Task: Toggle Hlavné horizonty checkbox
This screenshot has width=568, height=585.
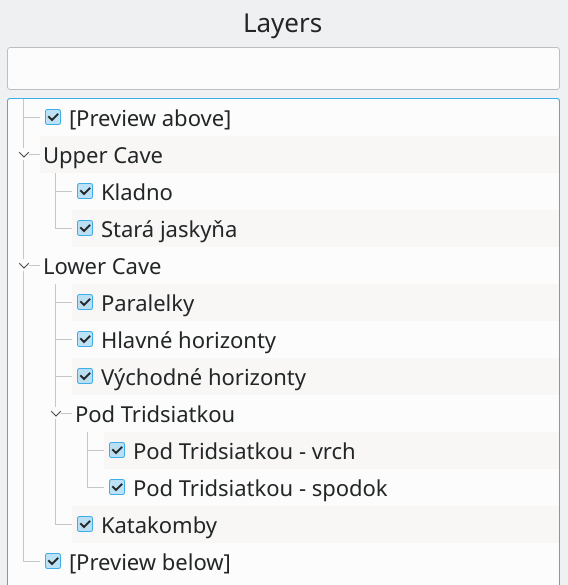Action: (85, 340)
